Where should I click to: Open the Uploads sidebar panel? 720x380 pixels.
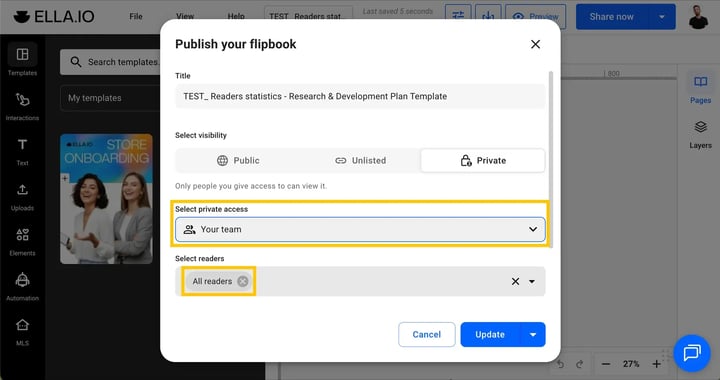(22, 197)
